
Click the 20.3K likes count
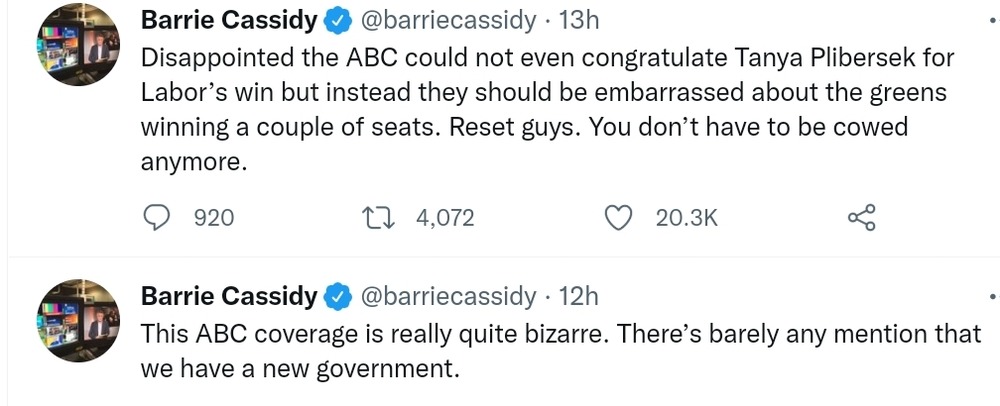coord(687,217)
